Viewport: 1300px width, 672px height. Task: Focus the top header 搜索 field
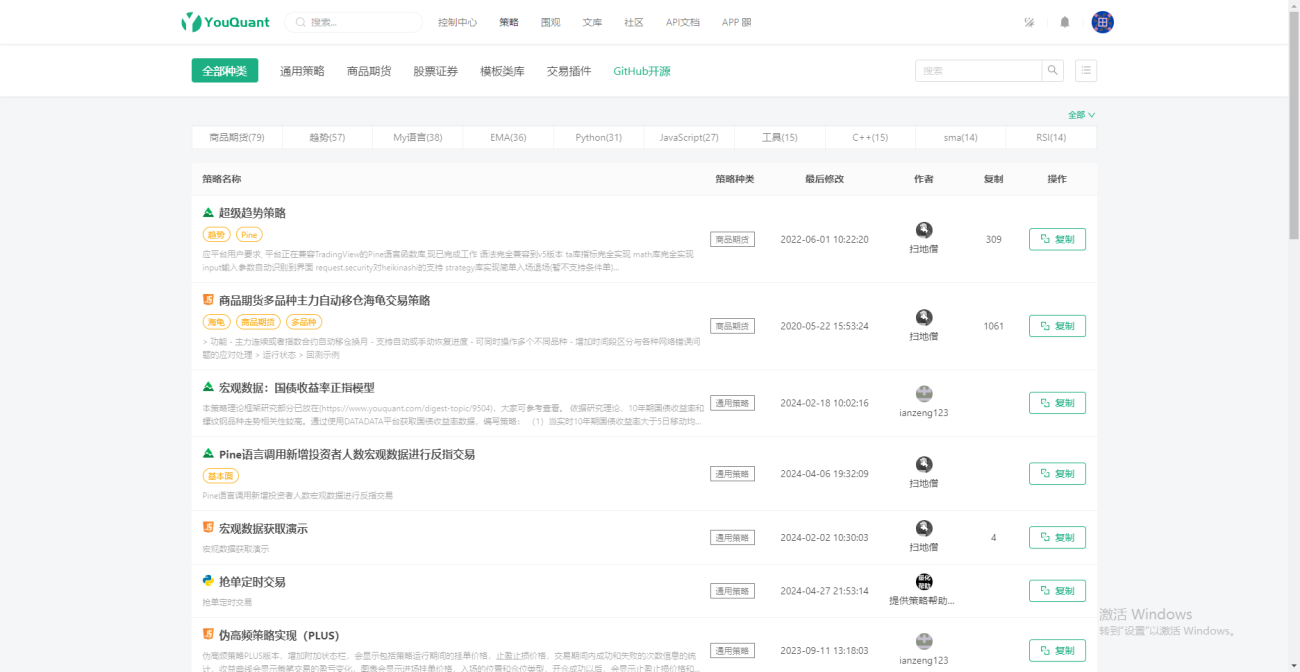click(354, 22)
